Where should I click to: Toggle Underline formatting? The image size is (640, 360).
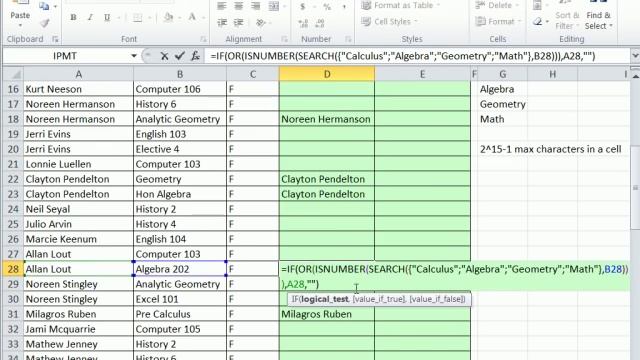(x=107, y=18)
